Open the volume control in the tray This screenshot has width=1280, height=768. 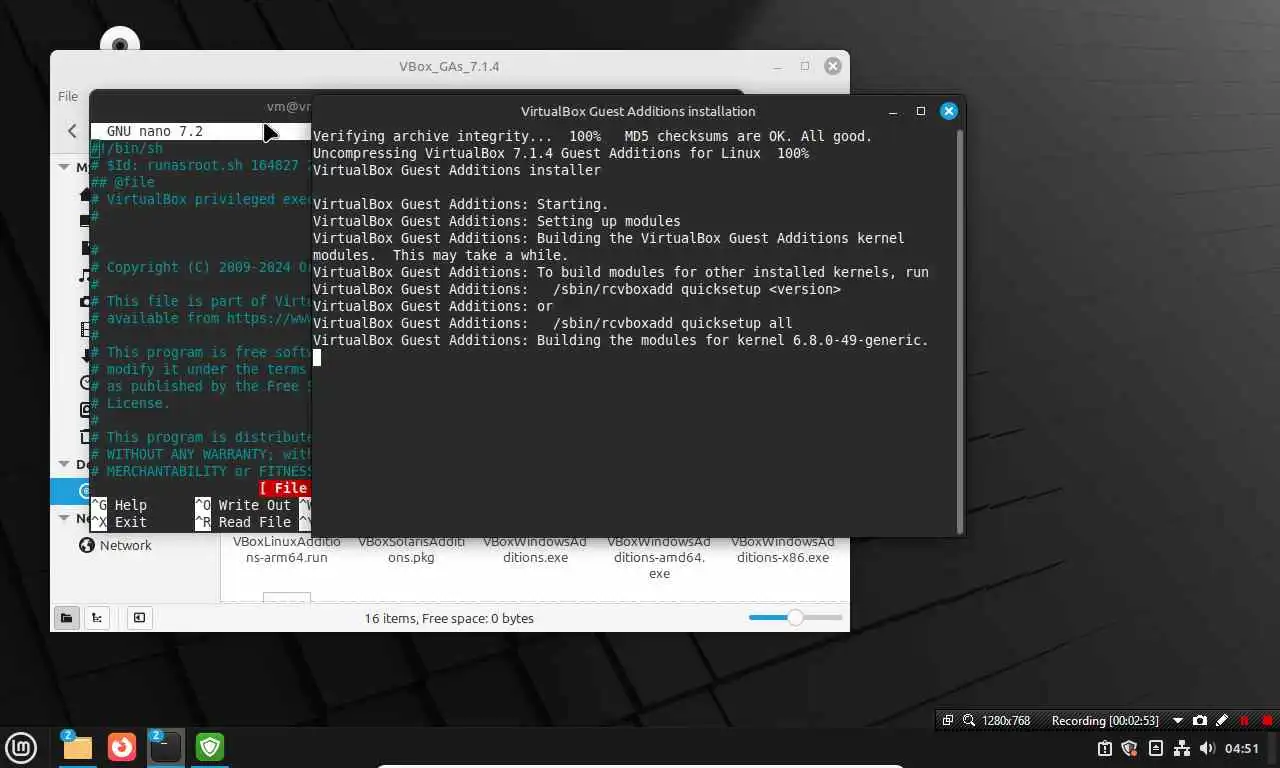coord(1207,748)
